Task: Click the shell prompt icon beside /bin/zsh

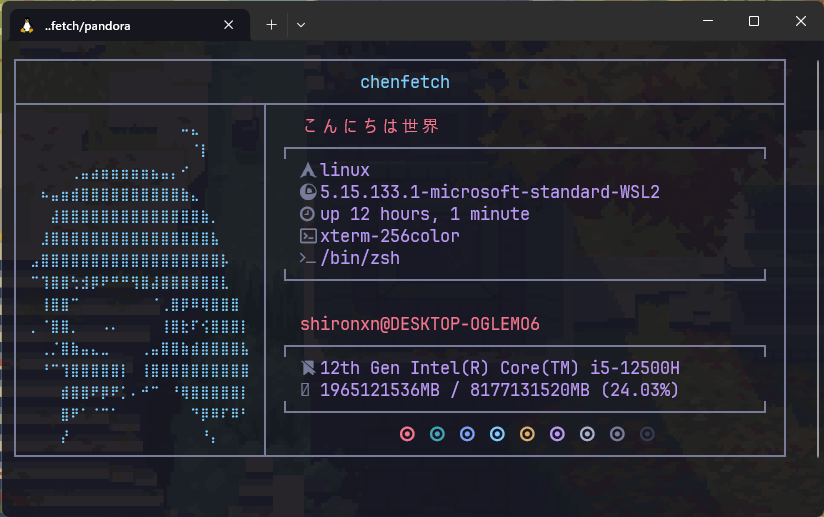Action: pyautogui.click(x=307, y=258)
